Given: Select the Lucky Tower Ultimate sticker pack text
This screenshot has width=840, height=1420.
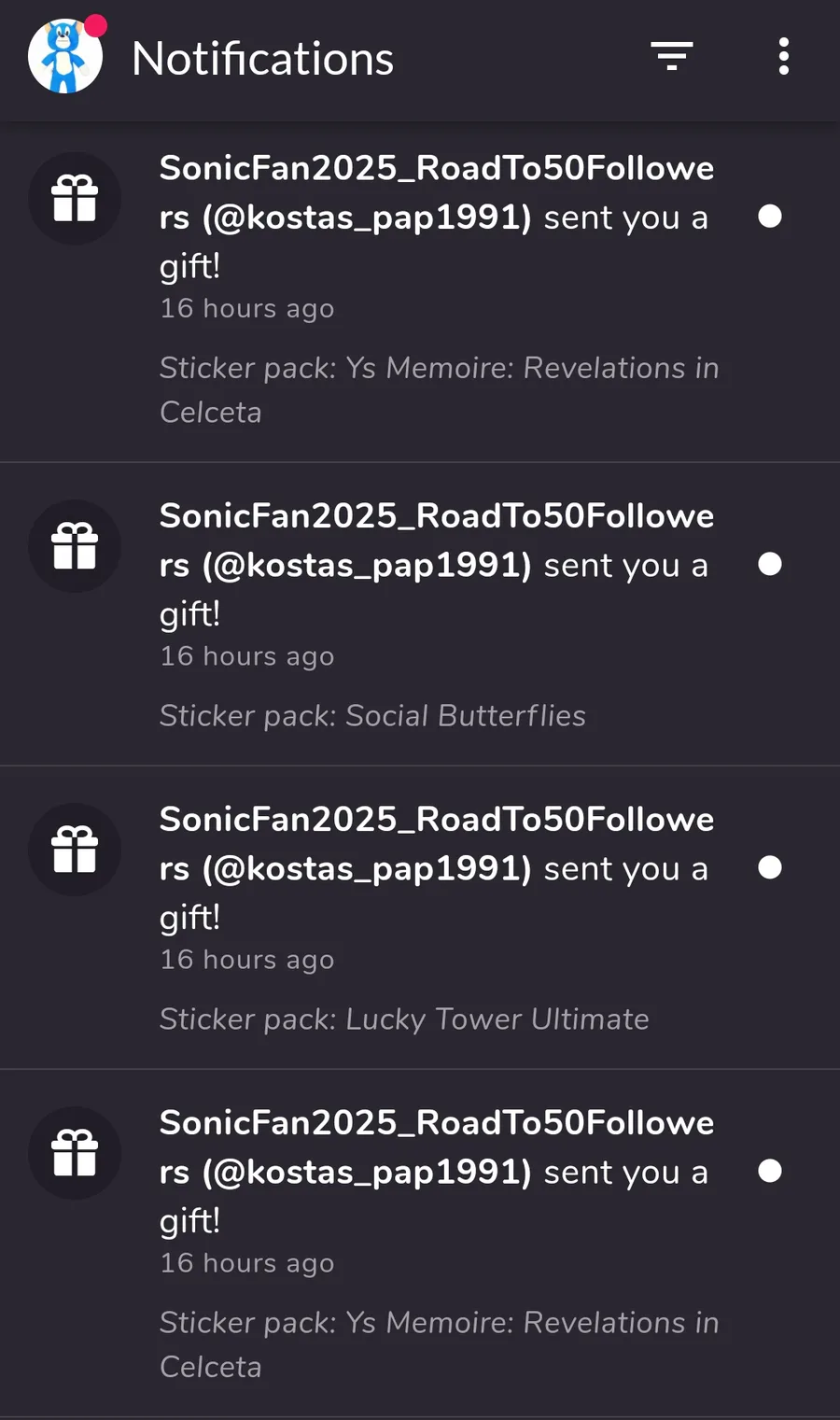Looking at the screenshot, I should pyautogui.click(x=404, y=1019).
